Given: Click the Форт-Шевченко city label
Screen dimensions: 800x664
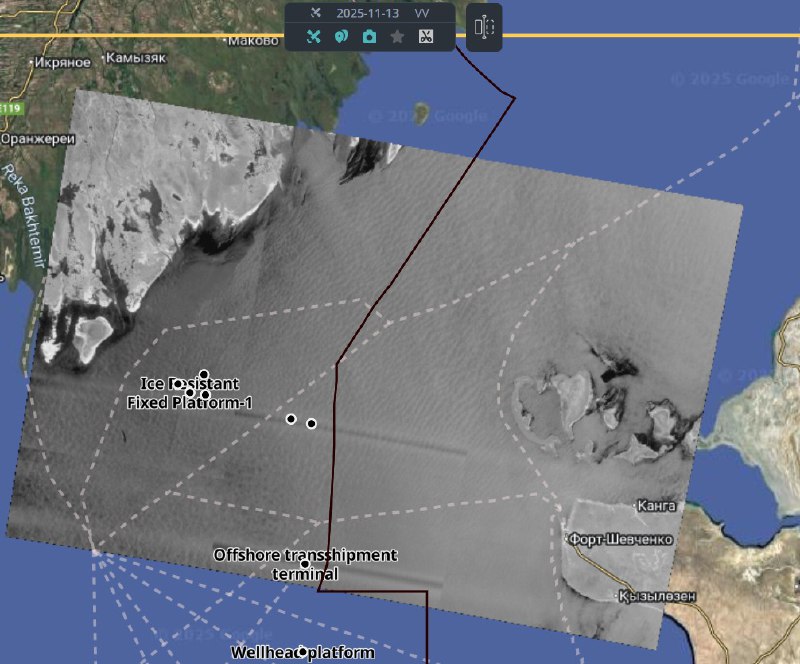Looking at the screenshot, I should [x=620, y=539].
